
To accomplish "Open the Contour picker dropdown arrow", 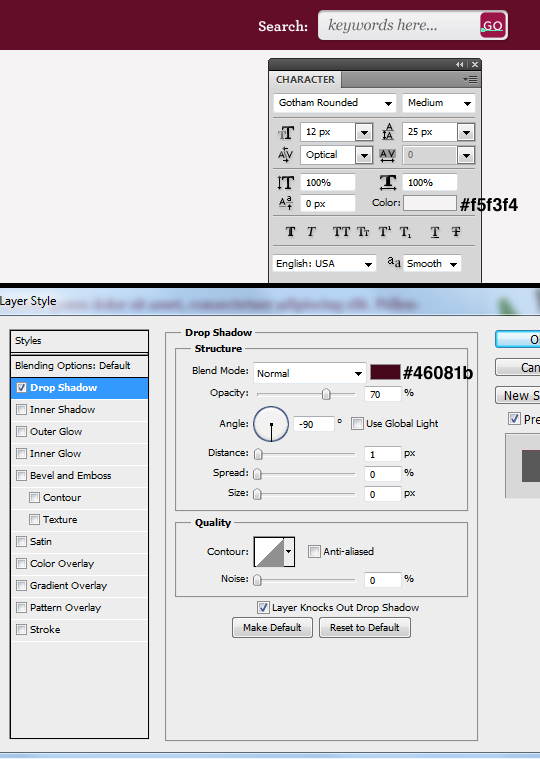I will pyautogui.click(x=289, y=551).
